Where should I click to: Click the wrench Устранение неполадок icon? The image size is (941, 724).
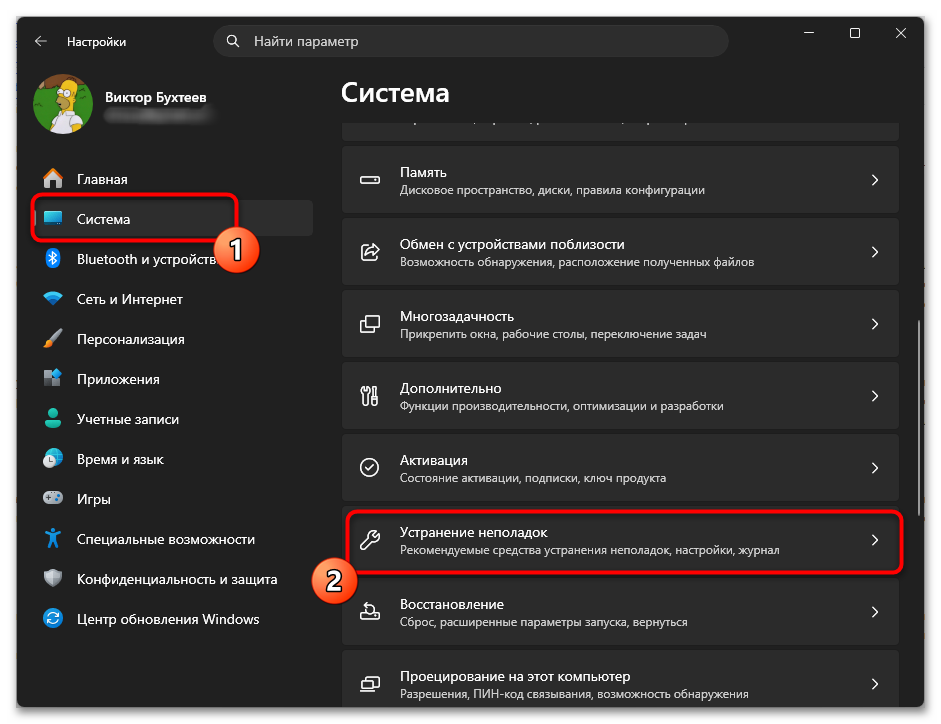(370, 540)
